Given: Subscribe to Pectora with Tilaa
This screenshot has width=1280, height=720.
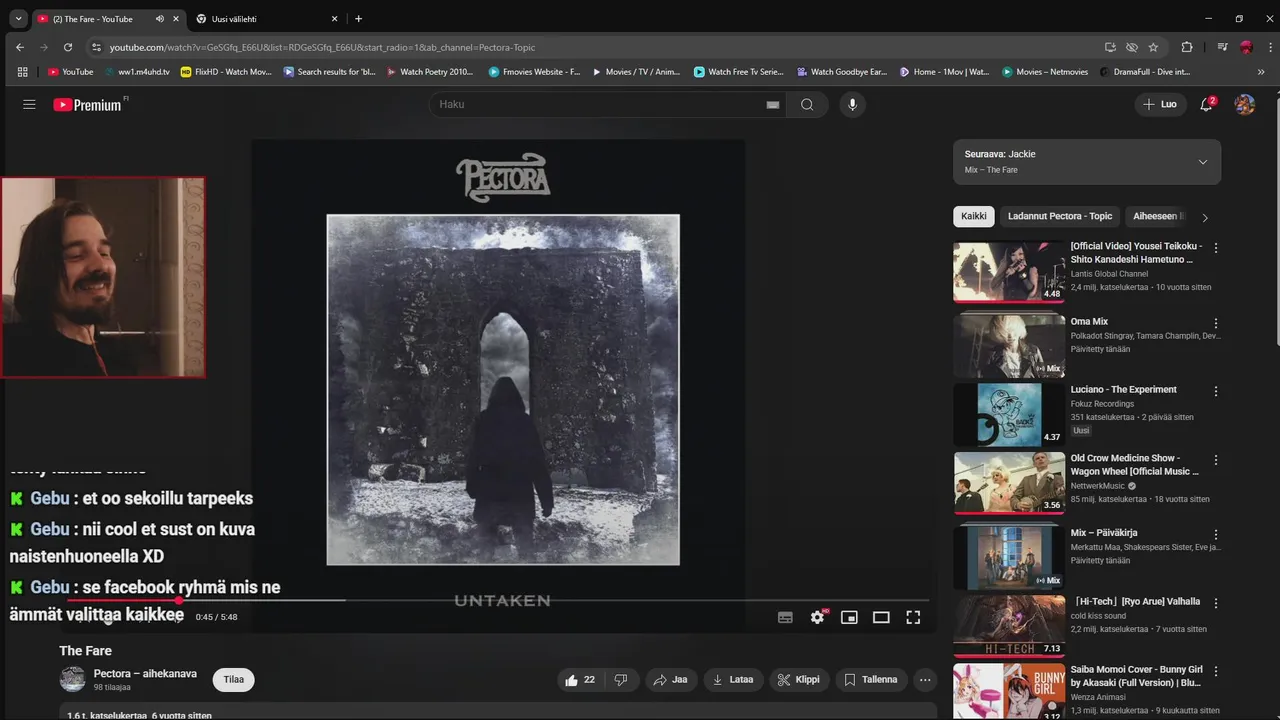Looking at the screenshot, I should (234, 680).
